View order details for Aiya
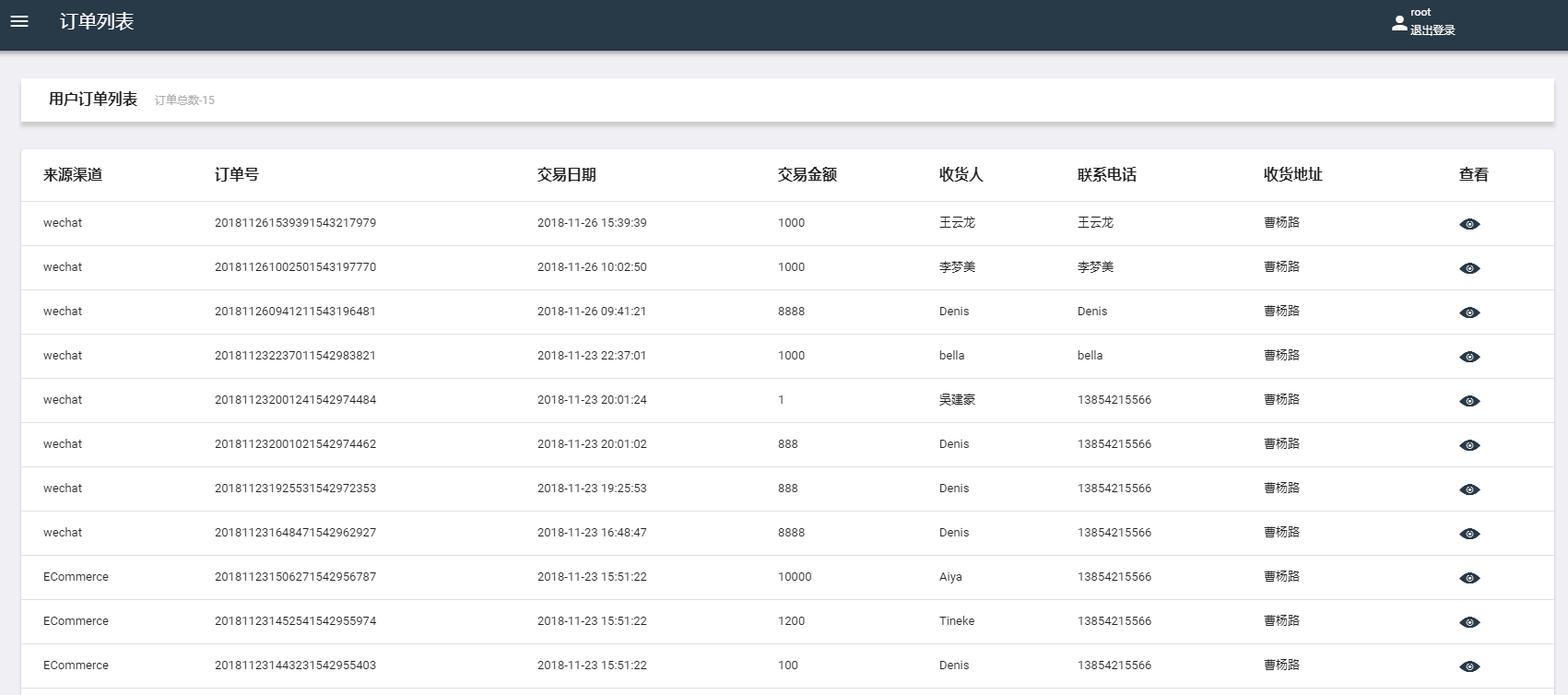1568x695 pixels. point(1469,578)
